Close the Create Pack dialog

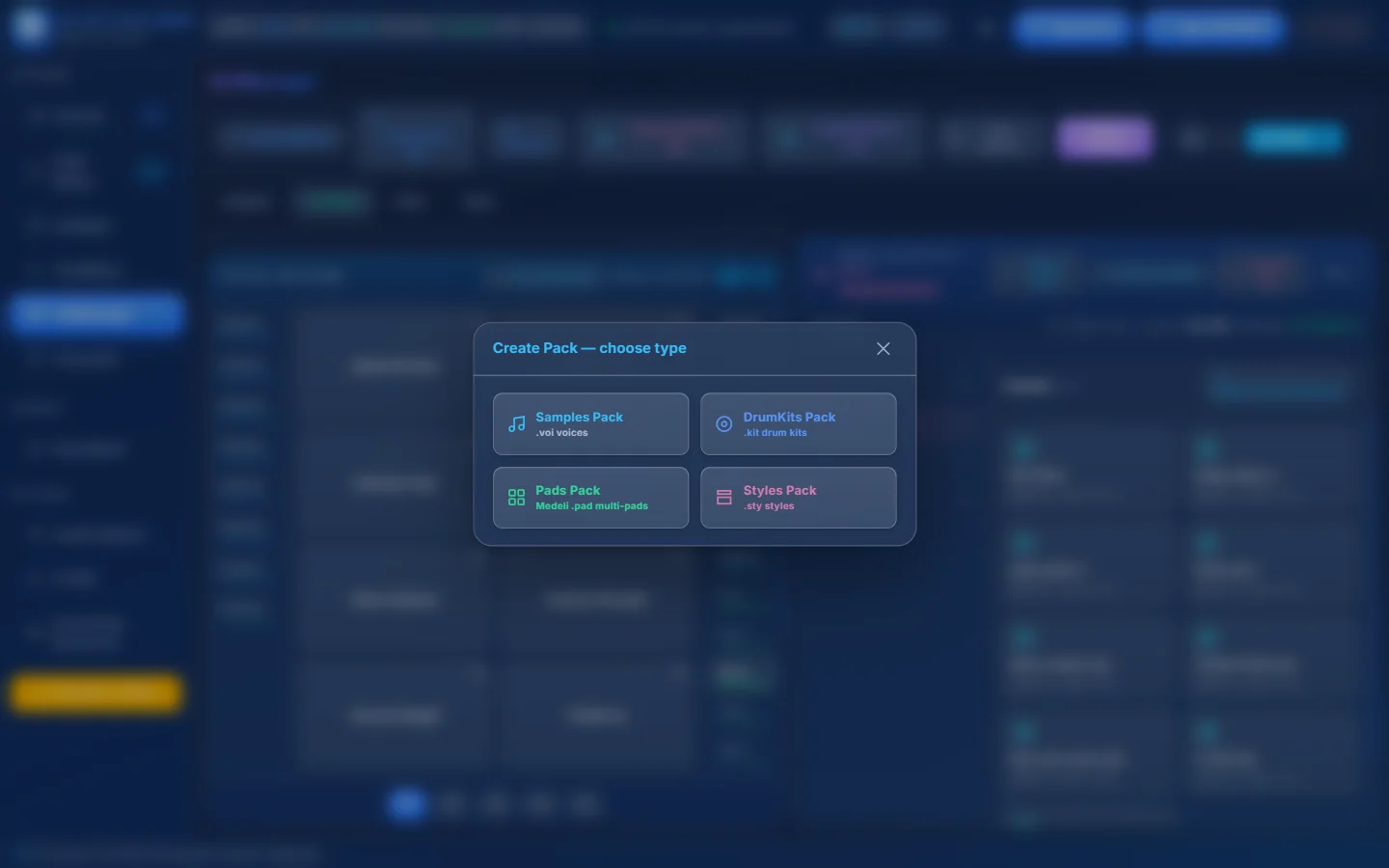coord(883,348)
